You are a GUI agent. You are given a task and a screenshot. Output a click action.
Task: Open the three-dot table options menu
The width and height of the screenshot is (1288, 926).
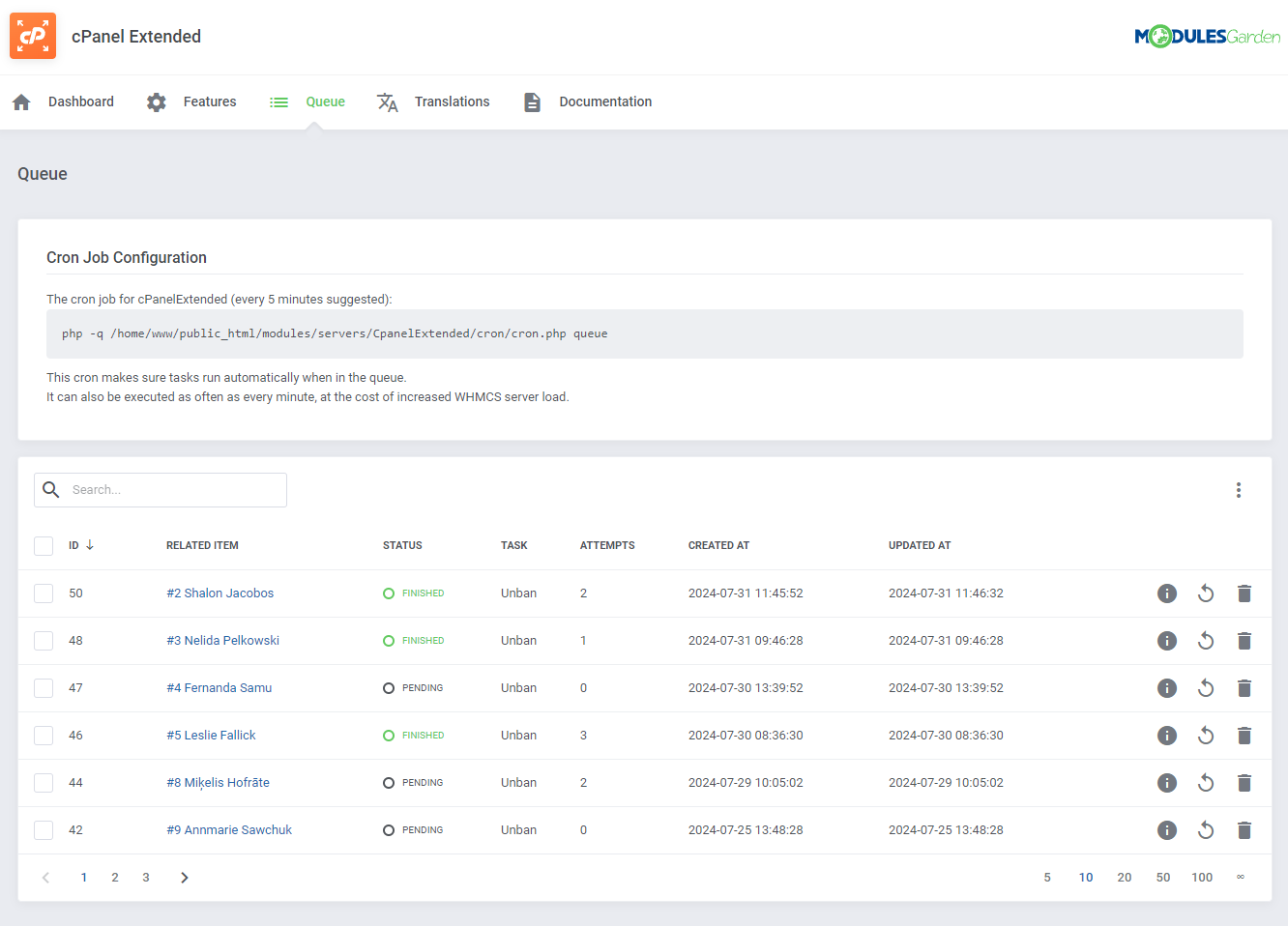[1239, 489]
